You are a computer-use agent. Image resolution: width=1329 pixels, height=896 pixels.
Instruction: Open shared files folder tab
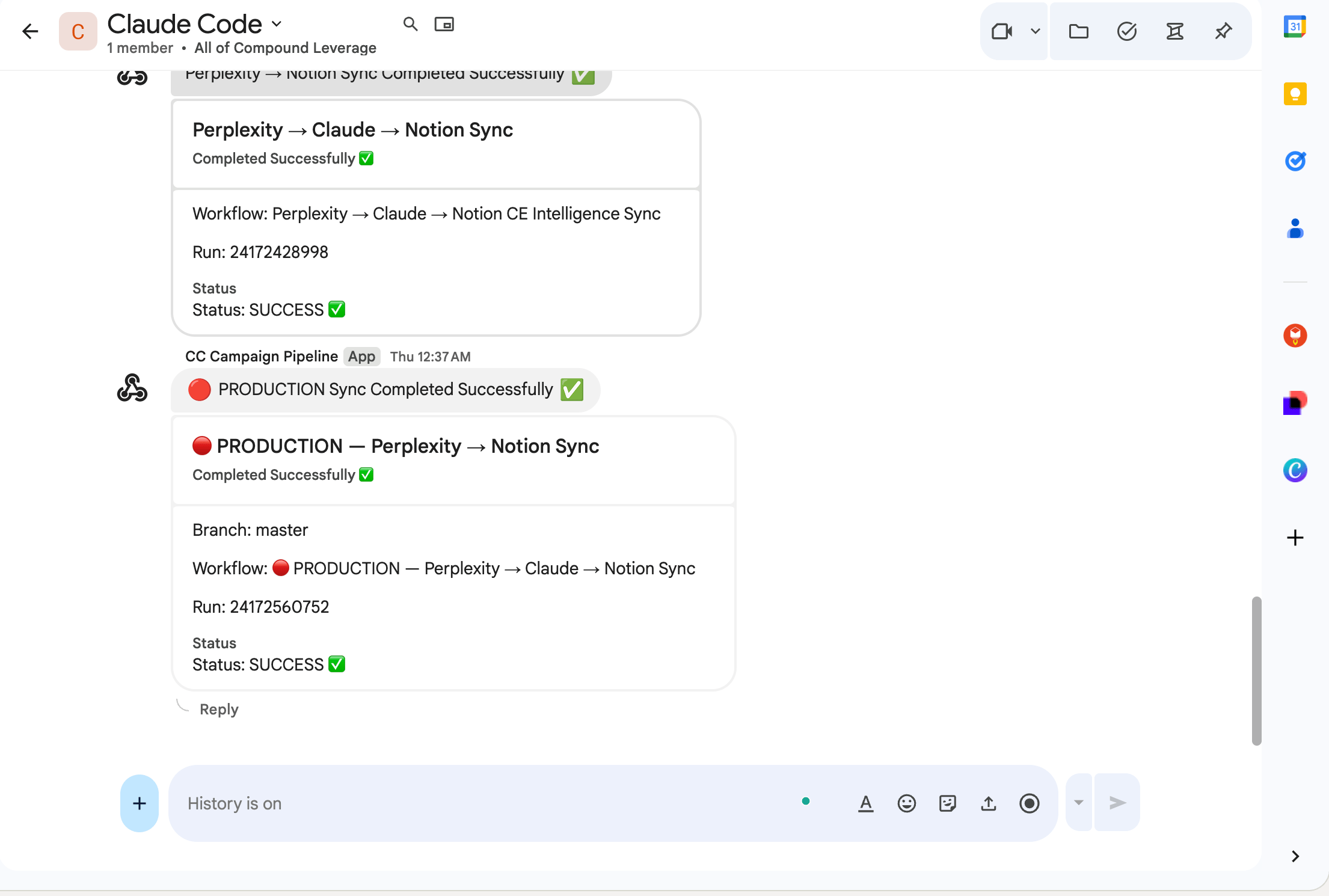1079,31
